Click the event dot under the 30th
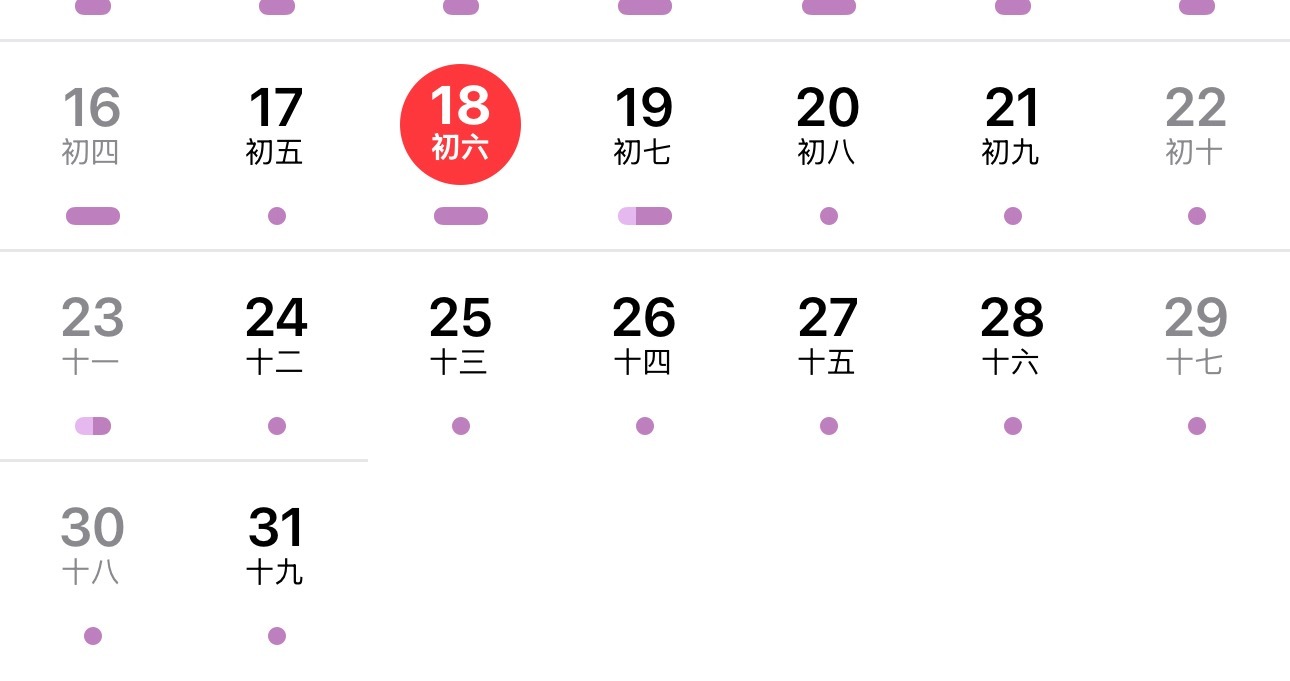The width and height of the screenshot is (1290, 681). coord(93,636)
